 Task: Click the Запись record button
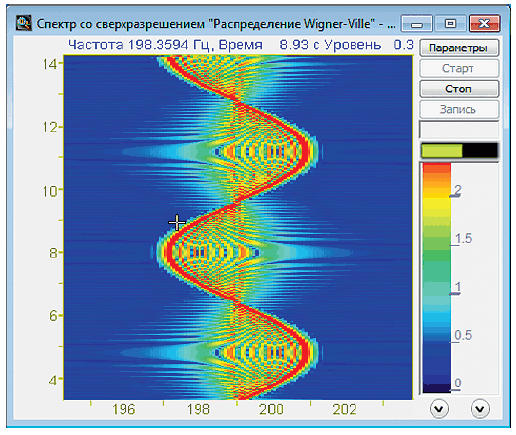pos(459,109)
